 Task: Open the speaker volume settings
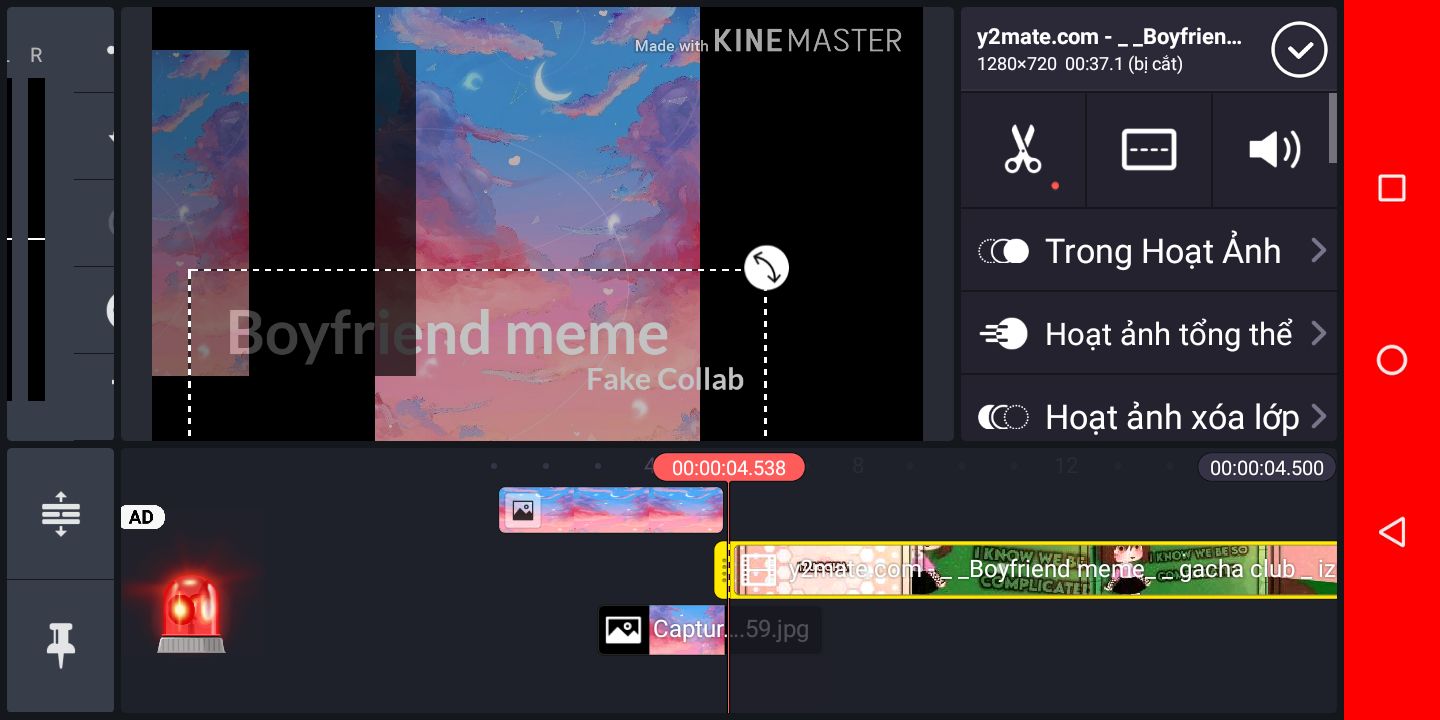click(1274, 150)
